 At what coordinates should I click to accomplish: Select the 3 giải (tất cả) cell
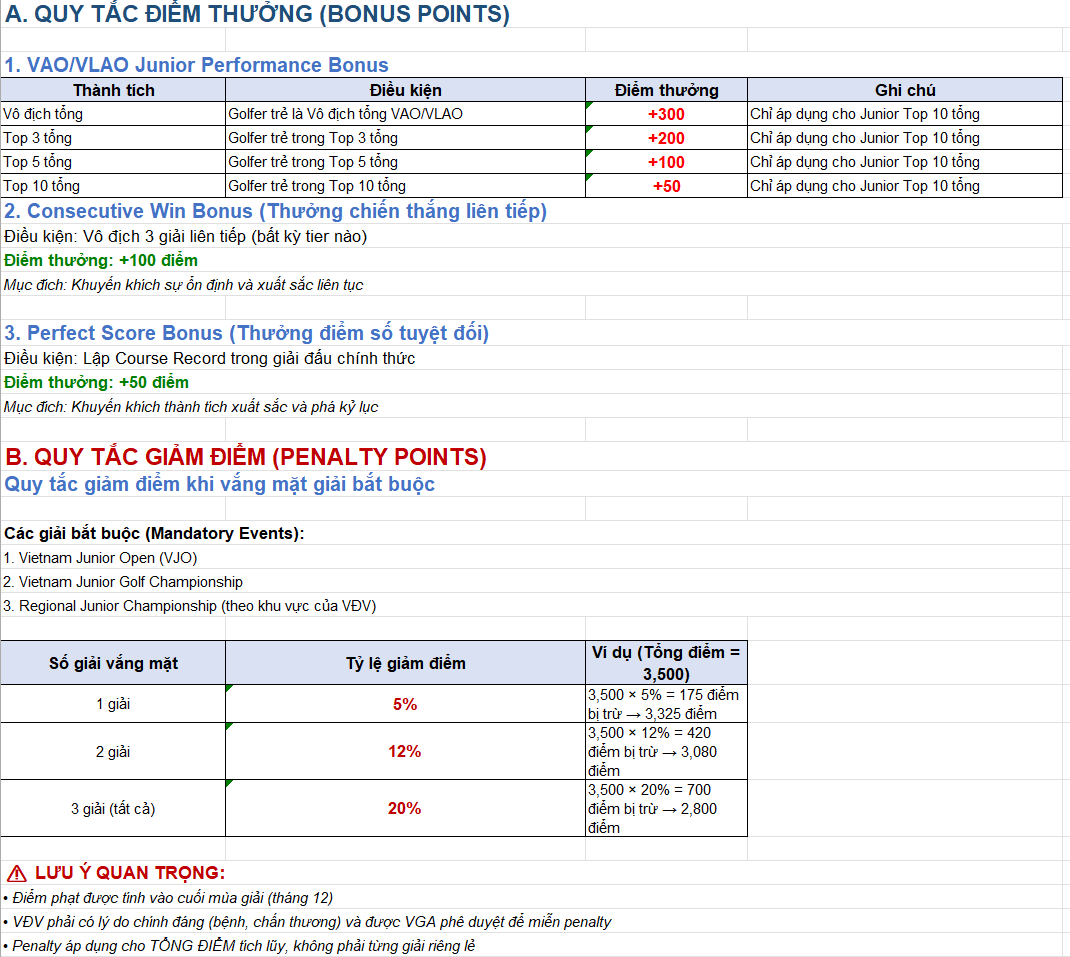113,808
